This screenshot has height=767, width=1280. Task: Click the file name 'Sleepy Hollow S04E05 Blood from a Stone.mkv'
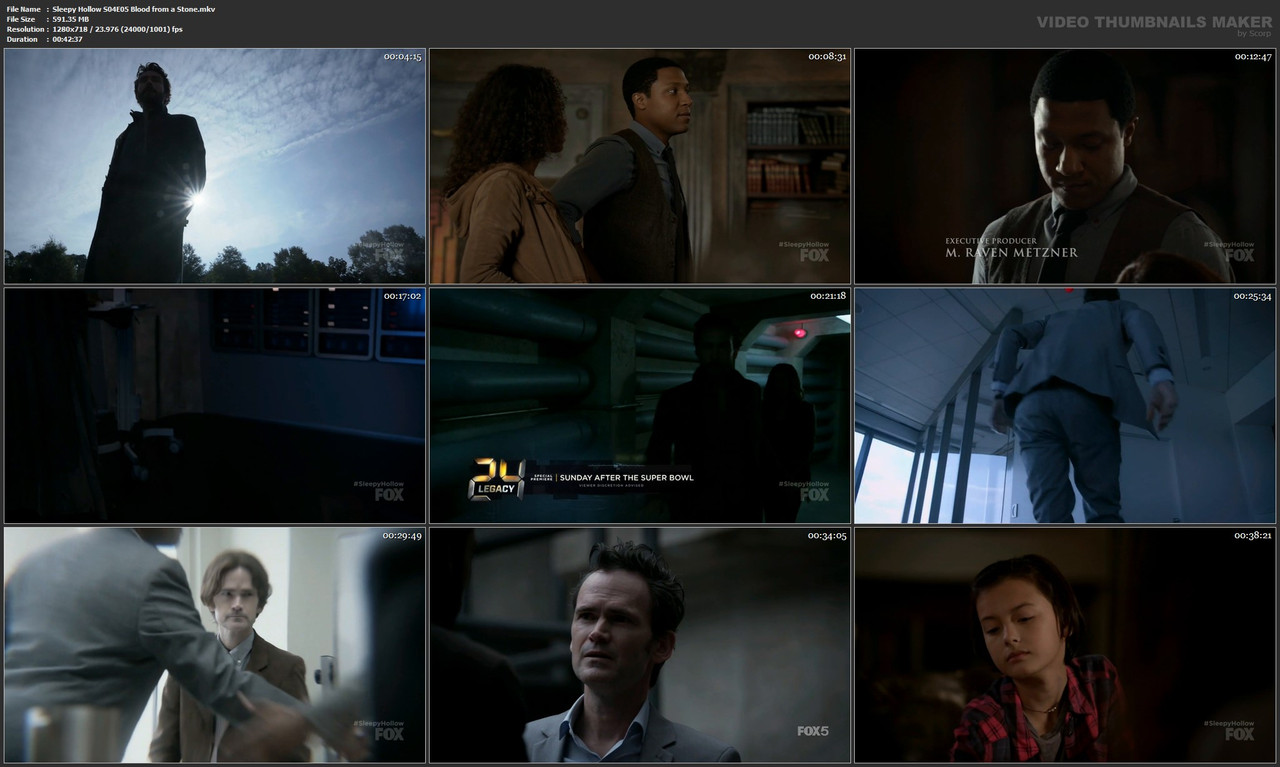click(x=133, y=9)
